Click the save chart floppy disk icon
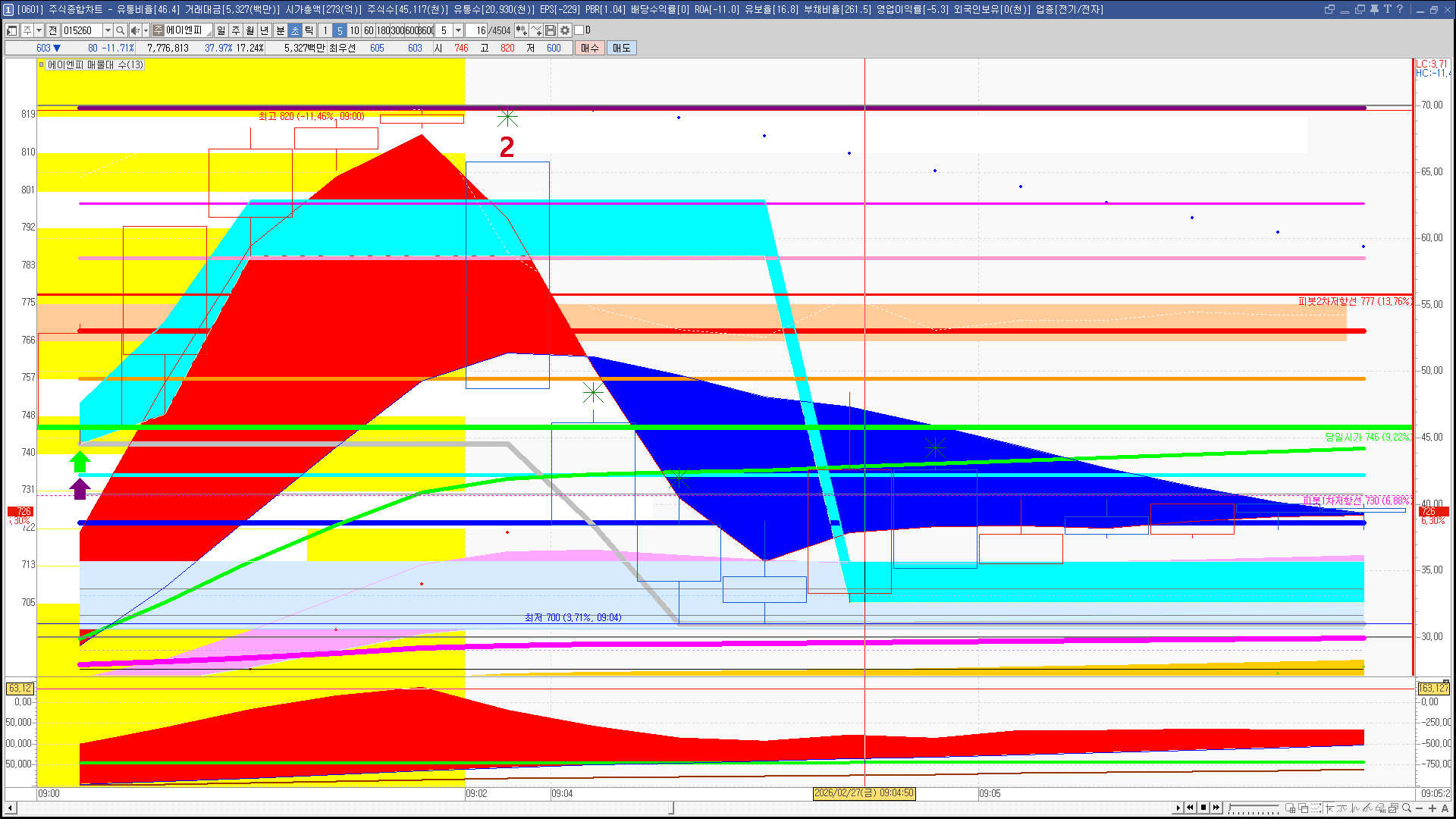The width and height of the screenshot is (1456, 819). 551,30
